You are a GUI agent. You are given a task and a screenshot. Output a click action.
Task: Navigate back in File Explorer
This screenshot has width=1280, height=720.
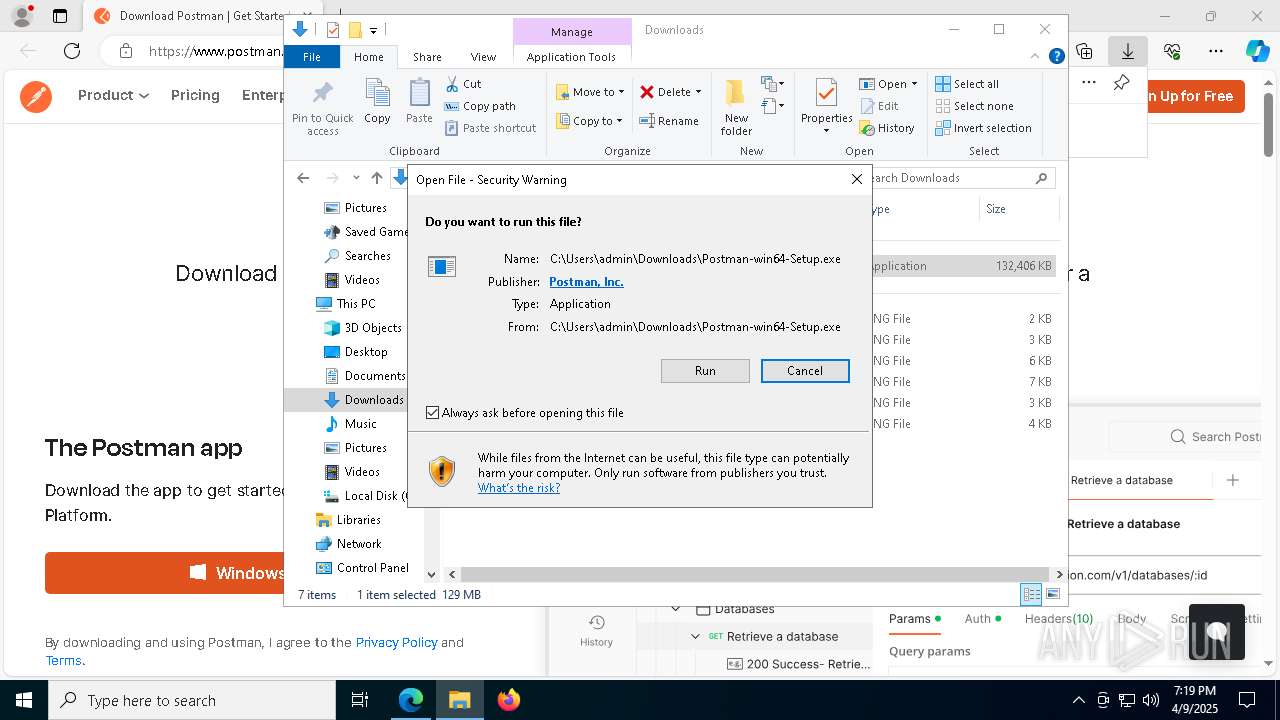303,178
